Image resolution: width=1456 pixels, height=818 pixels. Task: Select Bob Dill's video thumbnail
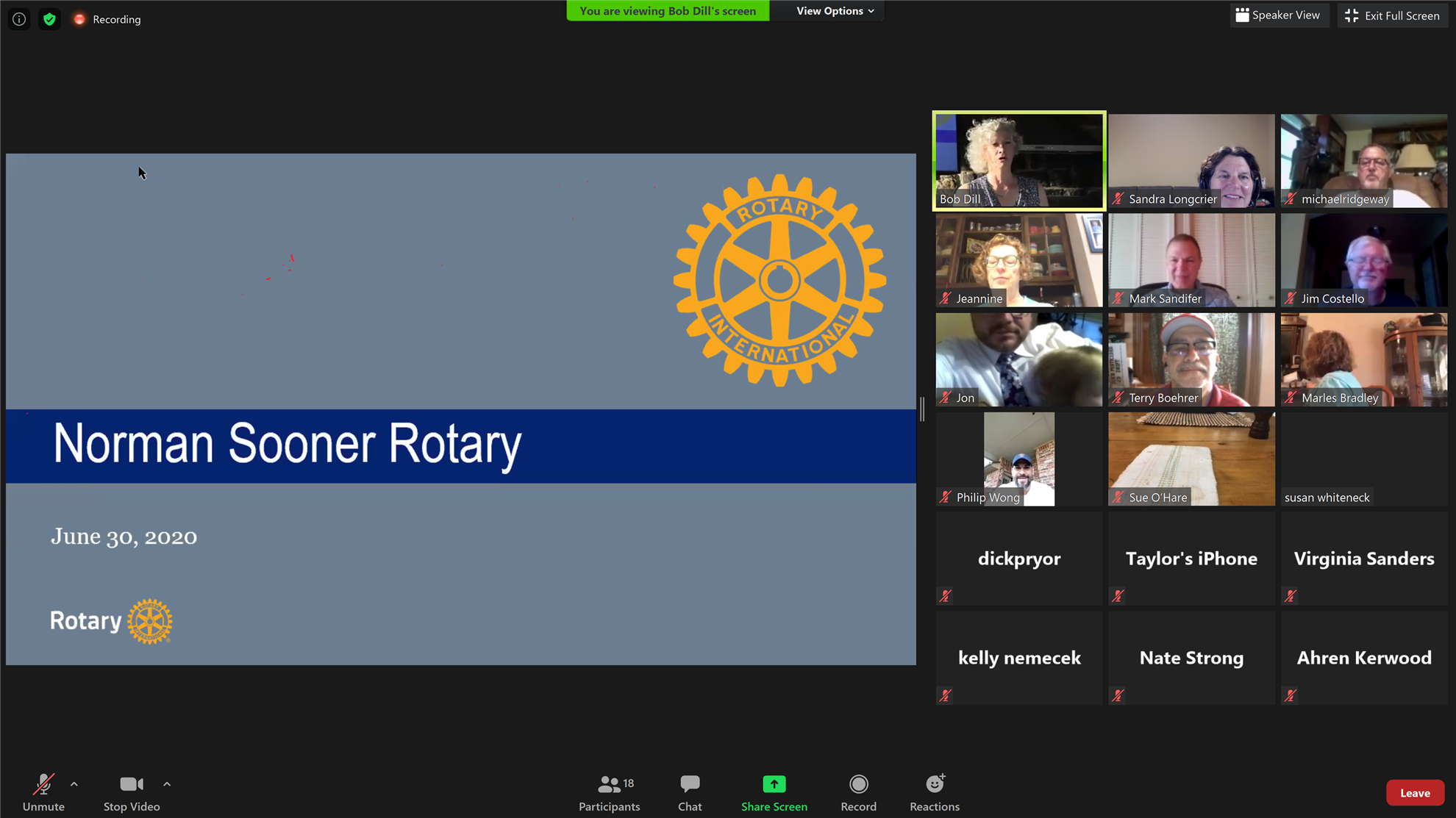tap(1018, 160)
